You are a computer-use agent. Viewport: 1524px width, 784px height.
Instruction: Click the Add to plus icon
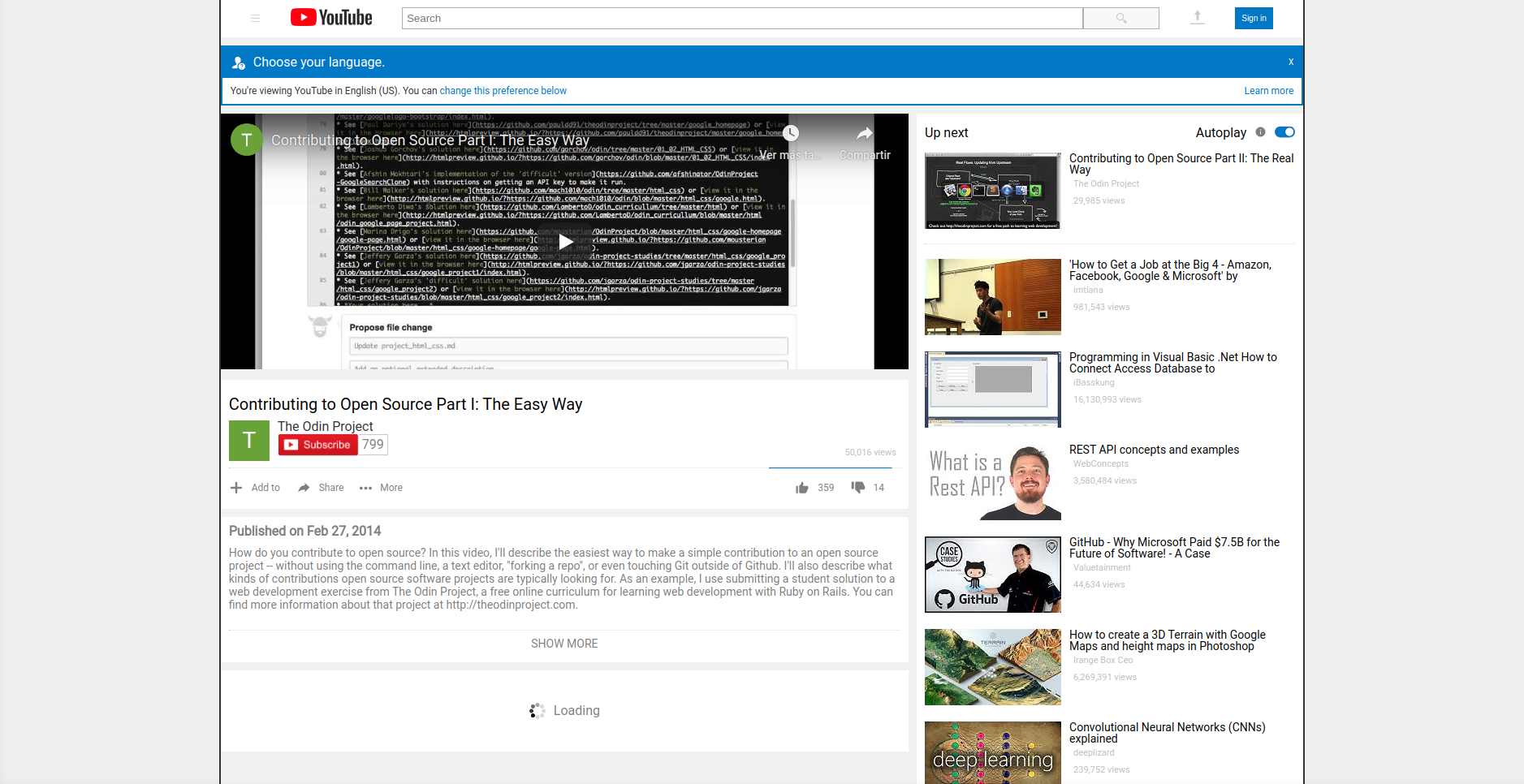(x=236, y=488)
